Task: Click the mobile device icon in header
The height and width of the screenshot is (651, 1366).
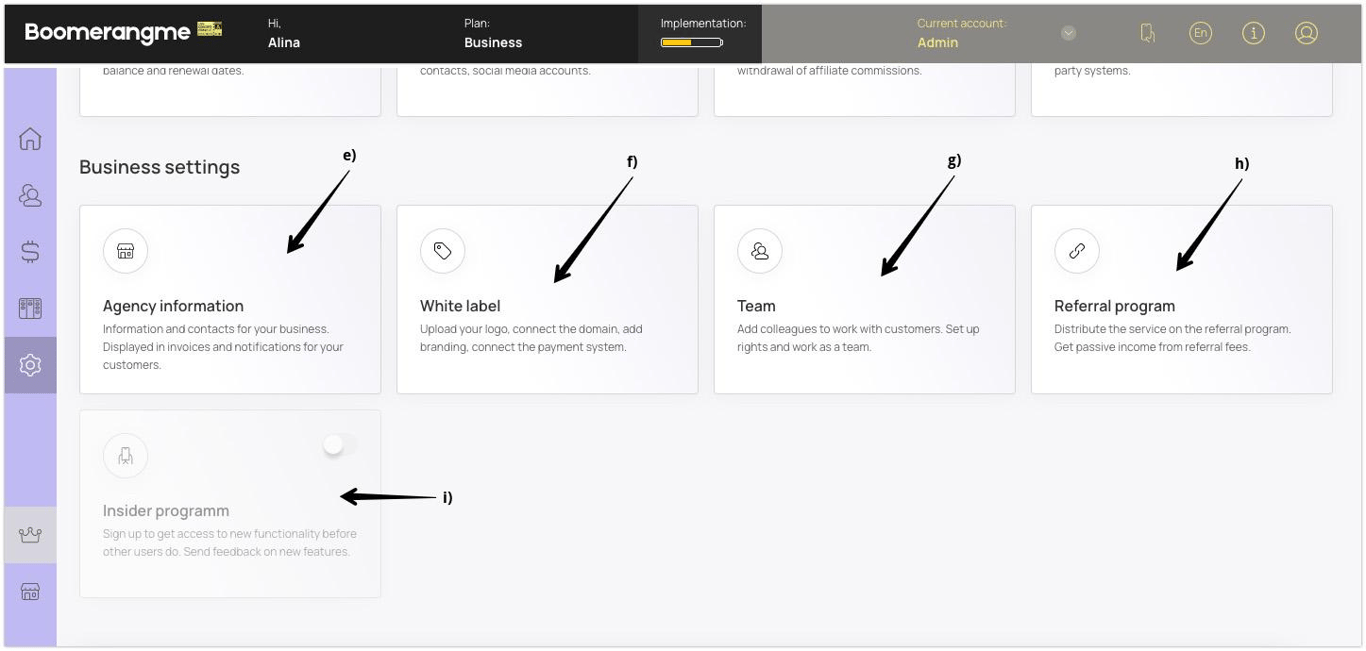Action: tap(1147, 33)
